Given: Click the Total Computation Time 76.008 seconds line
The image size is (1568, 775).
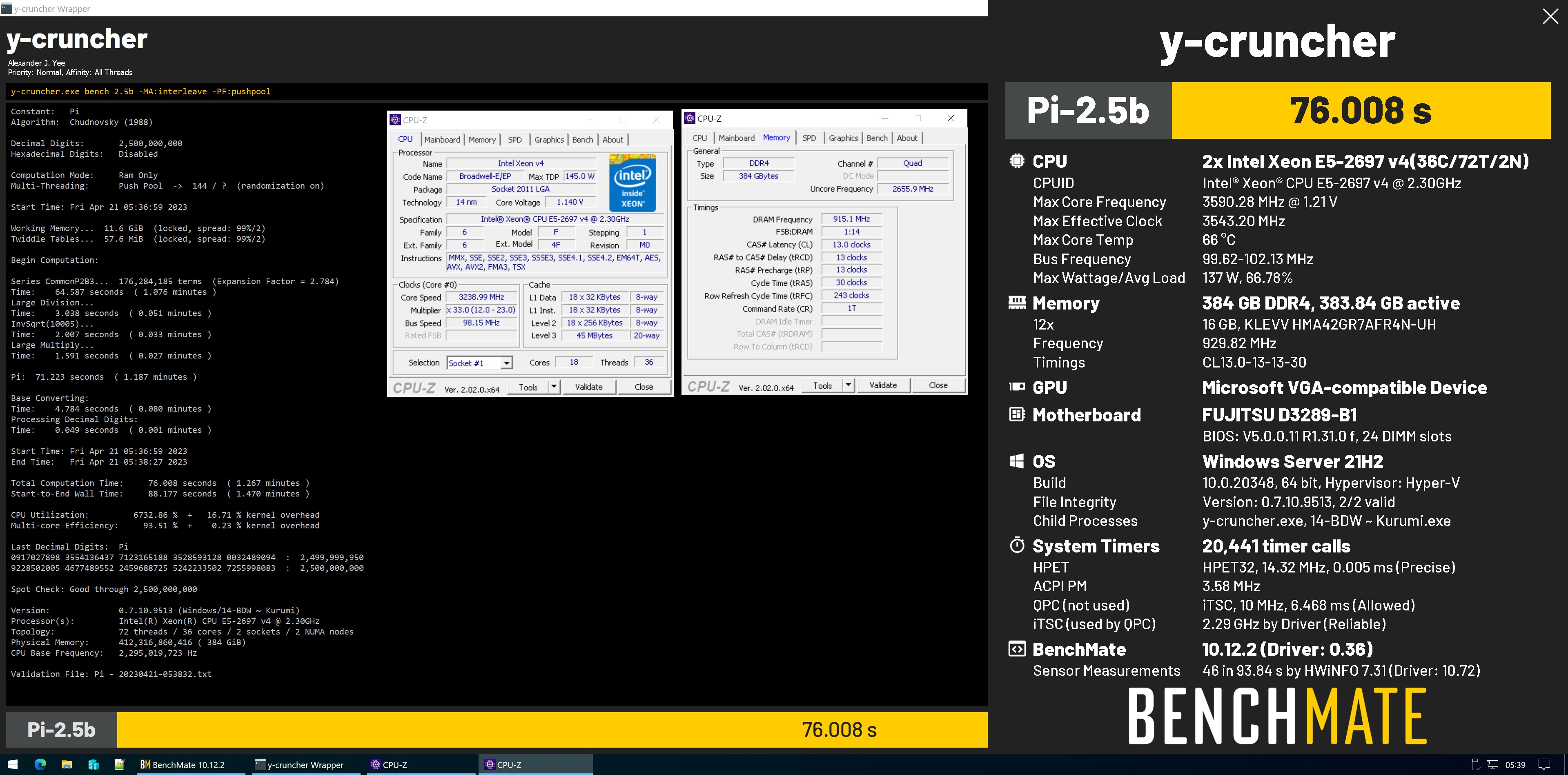Looking at the screenshot, I should coord(160,483).
